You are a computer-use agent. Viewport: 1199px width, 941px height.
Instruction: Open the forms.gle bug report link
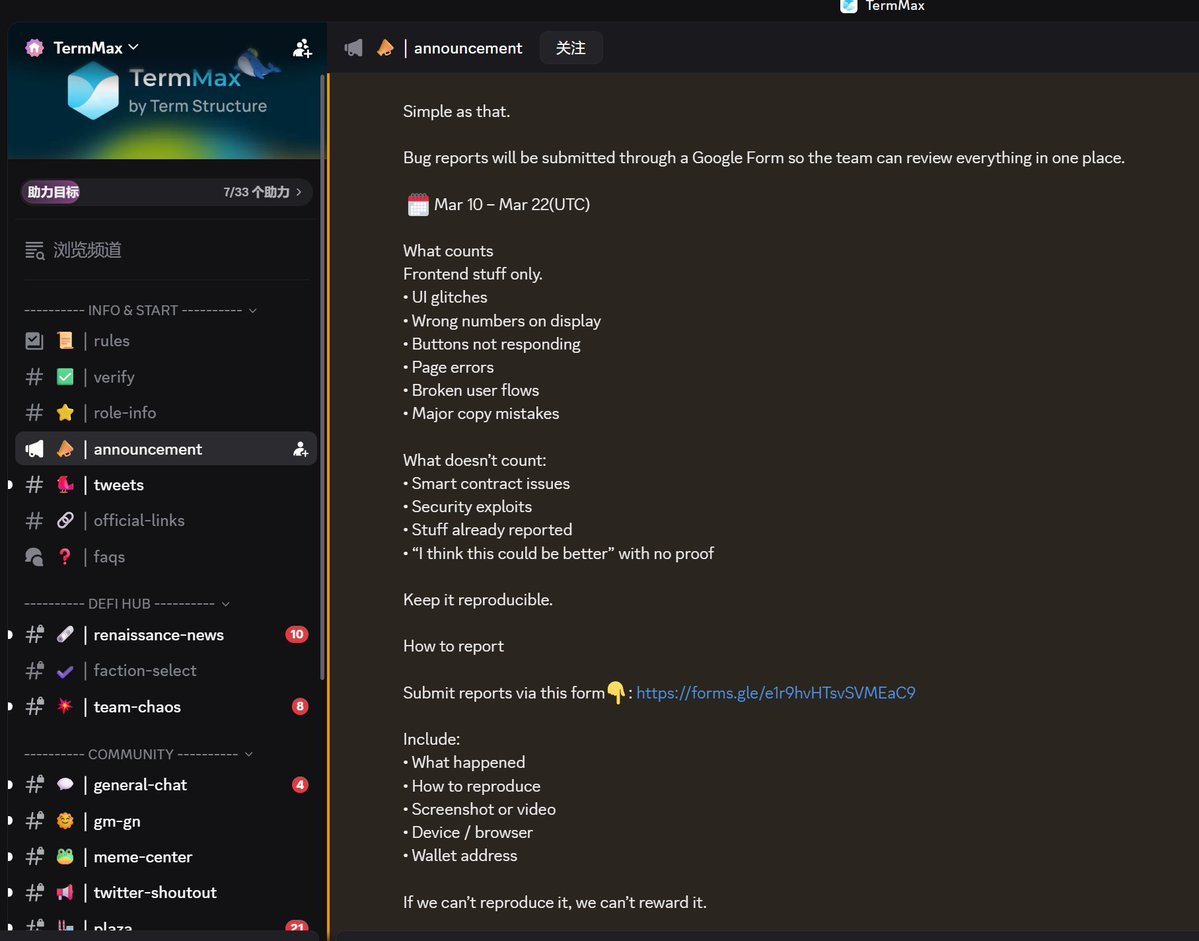[x=775, y=692]
